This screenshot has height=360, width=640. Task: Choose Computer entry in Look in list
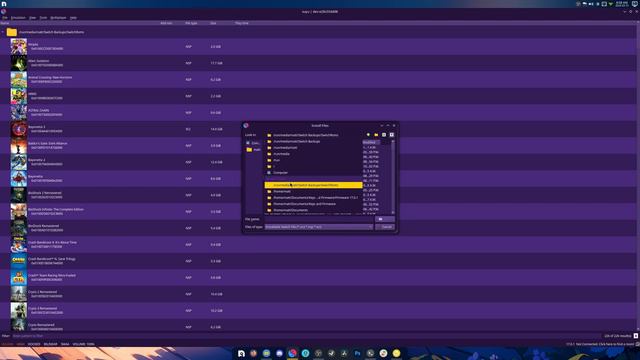point(313,173)
